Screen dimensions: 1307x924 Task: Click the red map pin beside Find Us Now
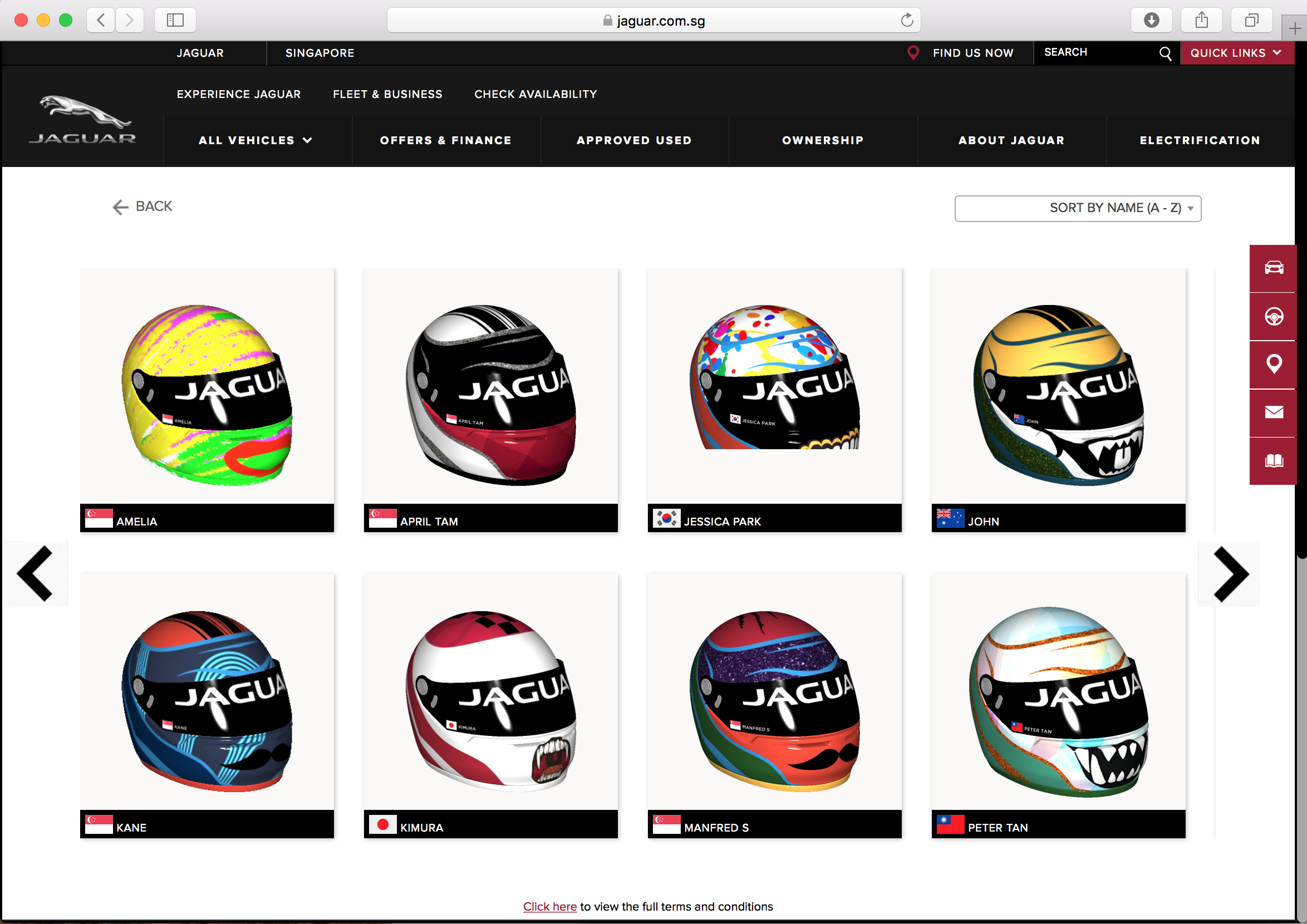(913, 53)
